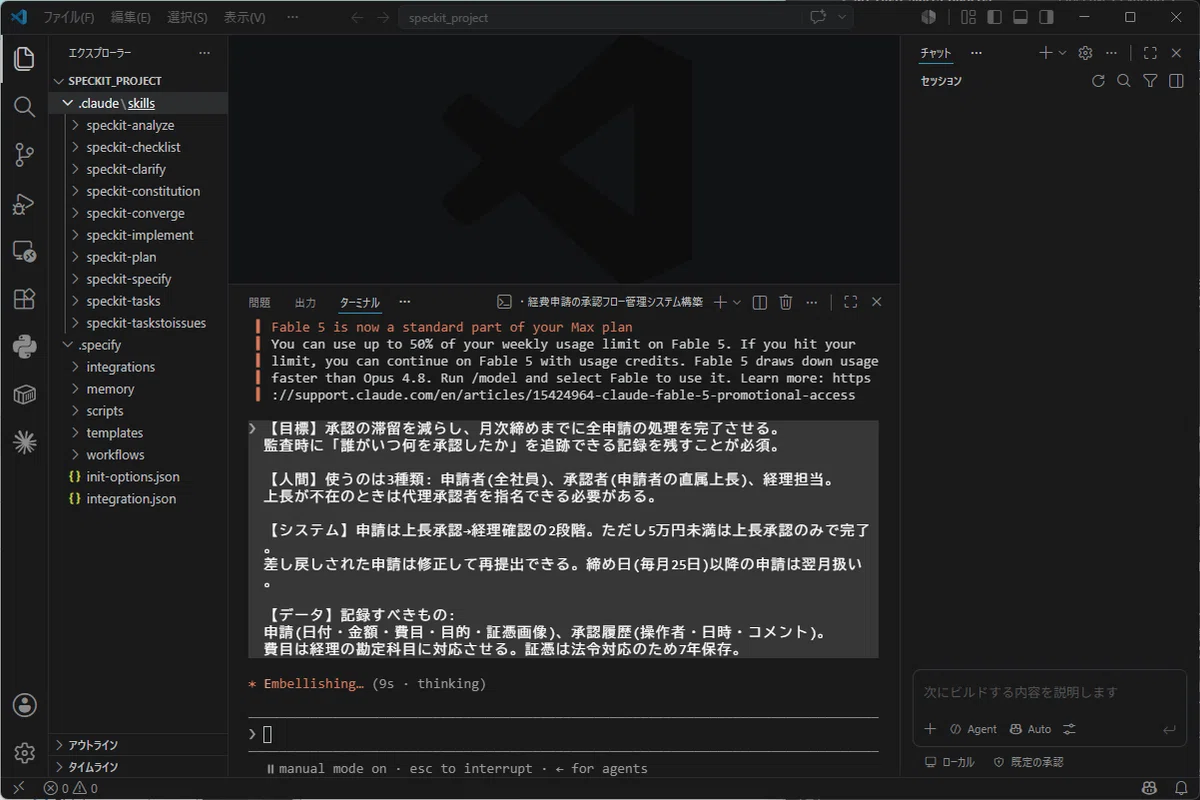The image size is (1200, 800).
Task: Open the Manage gear in activity bar
Action: (24, 752)
